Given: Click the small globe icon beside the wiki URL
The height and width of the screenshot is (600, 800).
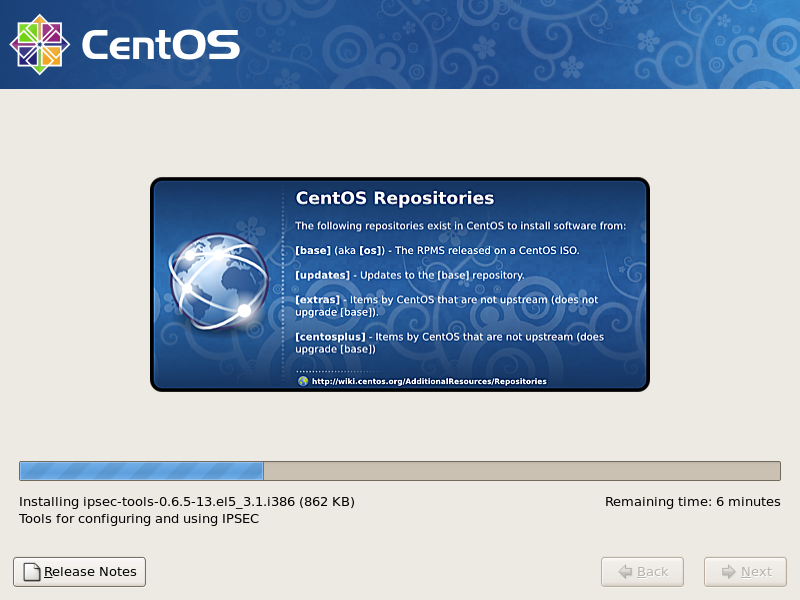Looking at the screenshot, I should [x=303, y=381].
